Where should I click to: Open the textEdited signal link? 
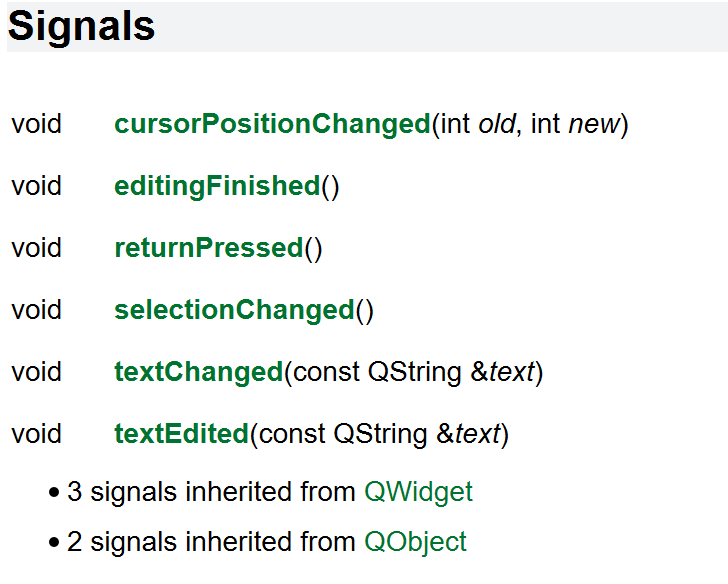tap(182, 434)
